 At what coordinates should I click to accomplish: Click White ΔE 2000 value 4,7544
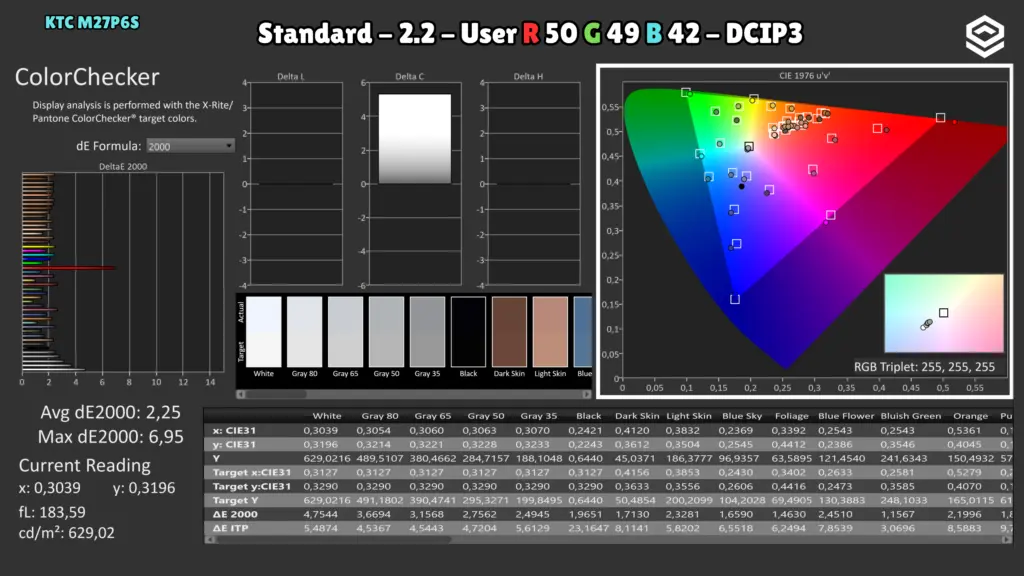click(322, 514)
